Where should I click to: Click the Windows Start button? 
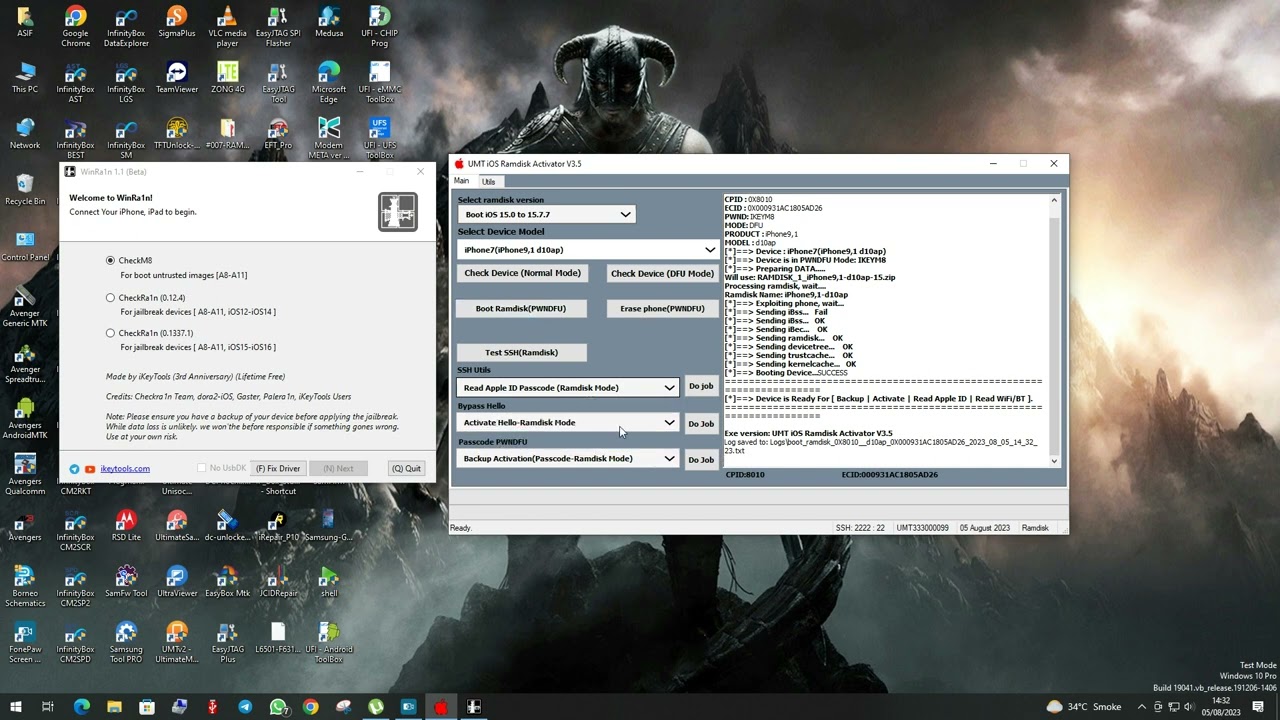[15, 707]
